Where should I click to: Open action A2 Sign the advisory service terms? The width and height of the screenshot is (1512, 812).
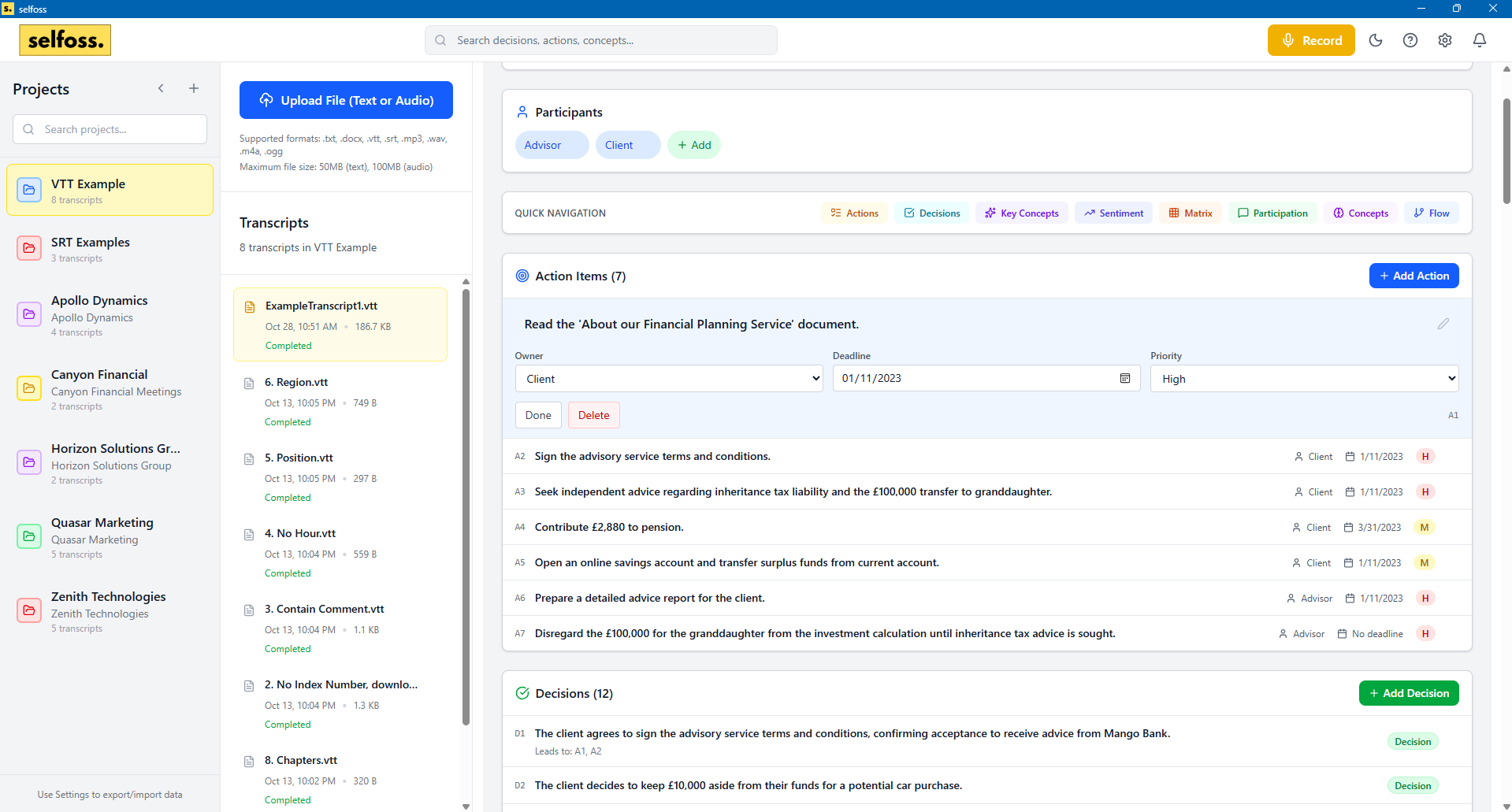[986, 456]
